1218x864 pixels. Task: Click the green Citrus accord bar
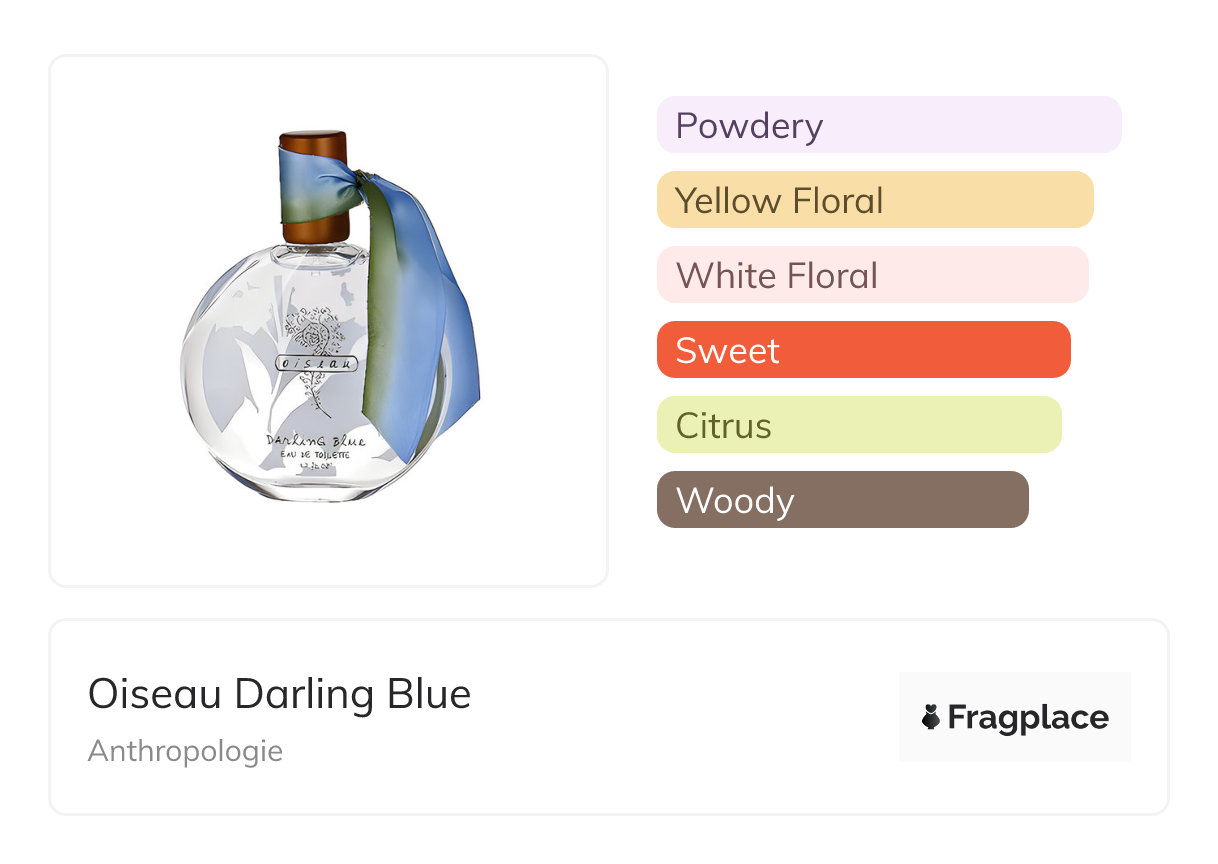coord(859,425)
